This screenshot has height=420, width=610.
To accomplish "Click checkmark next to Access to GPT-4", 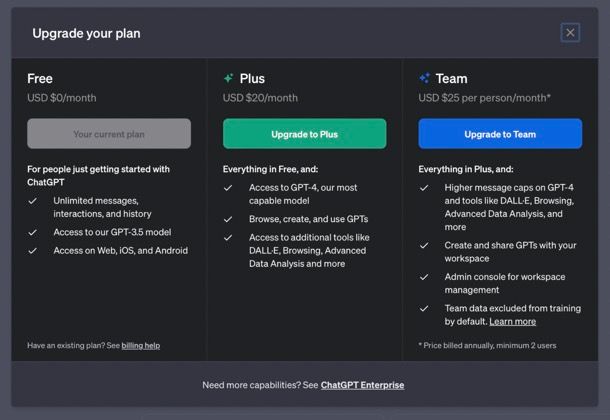I will pyautogui.click(x=228, y=188).
